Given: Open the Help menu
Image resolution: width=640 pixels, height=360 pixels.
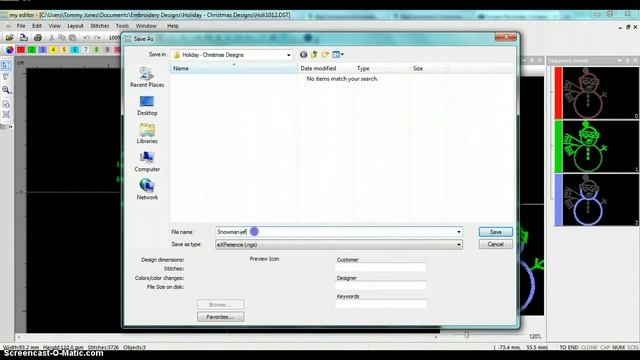Looking at the screenshot, I should tap(173, 26).
